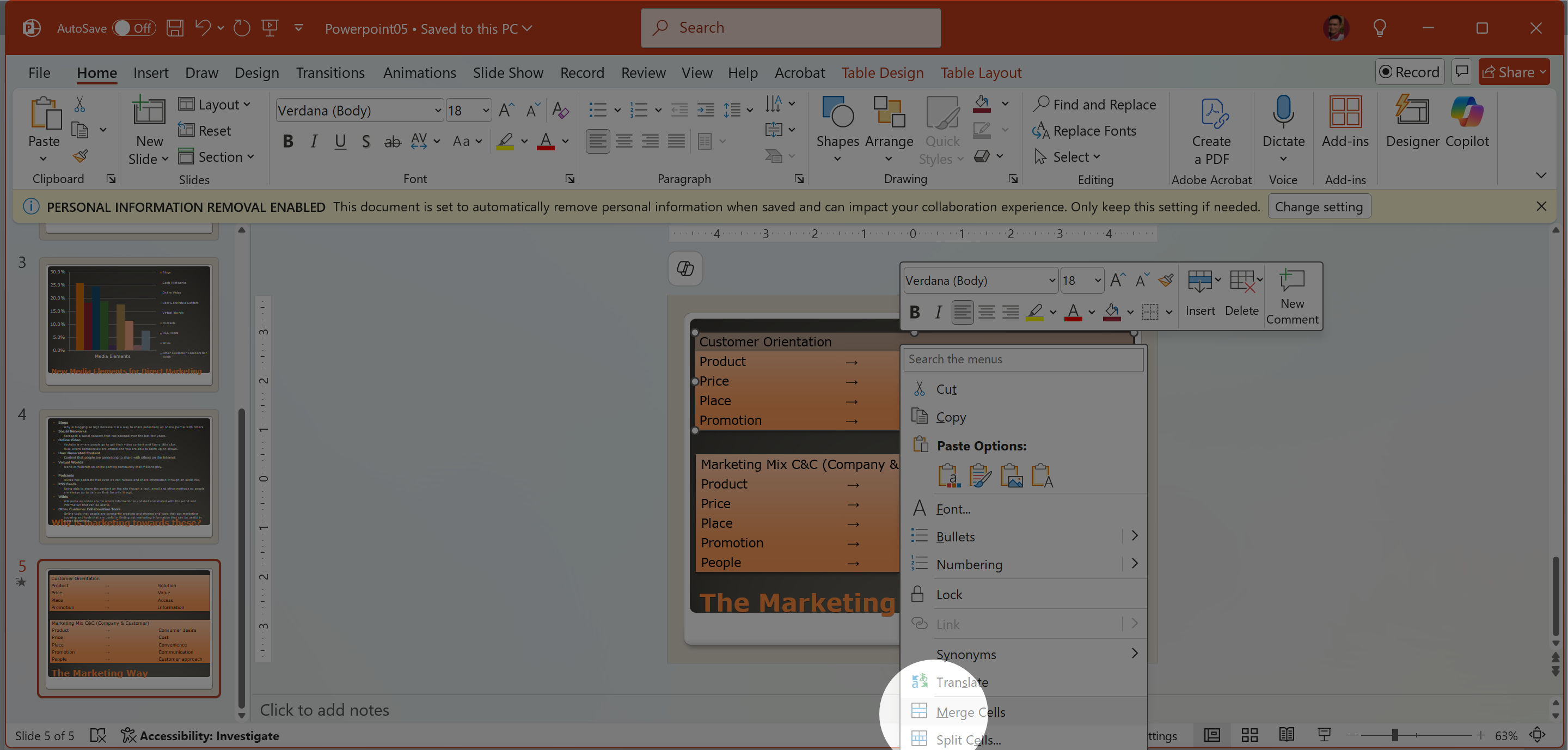Screen dimensions: 1568x750
Task: Click the Format Painter brush icon
Action: pyautogui.click(x=79, y=156)
